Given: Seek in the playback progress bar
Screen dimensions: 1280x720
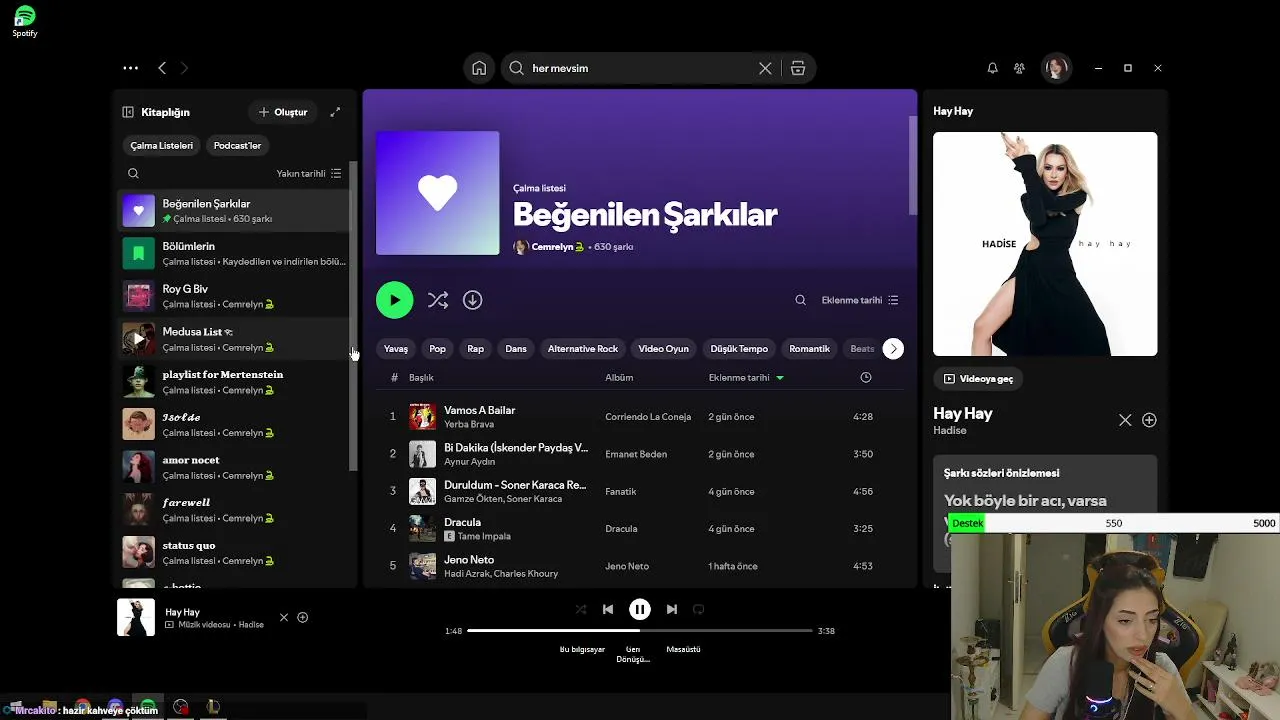Looking at the screenshot, I should click(x=640, y=631).
